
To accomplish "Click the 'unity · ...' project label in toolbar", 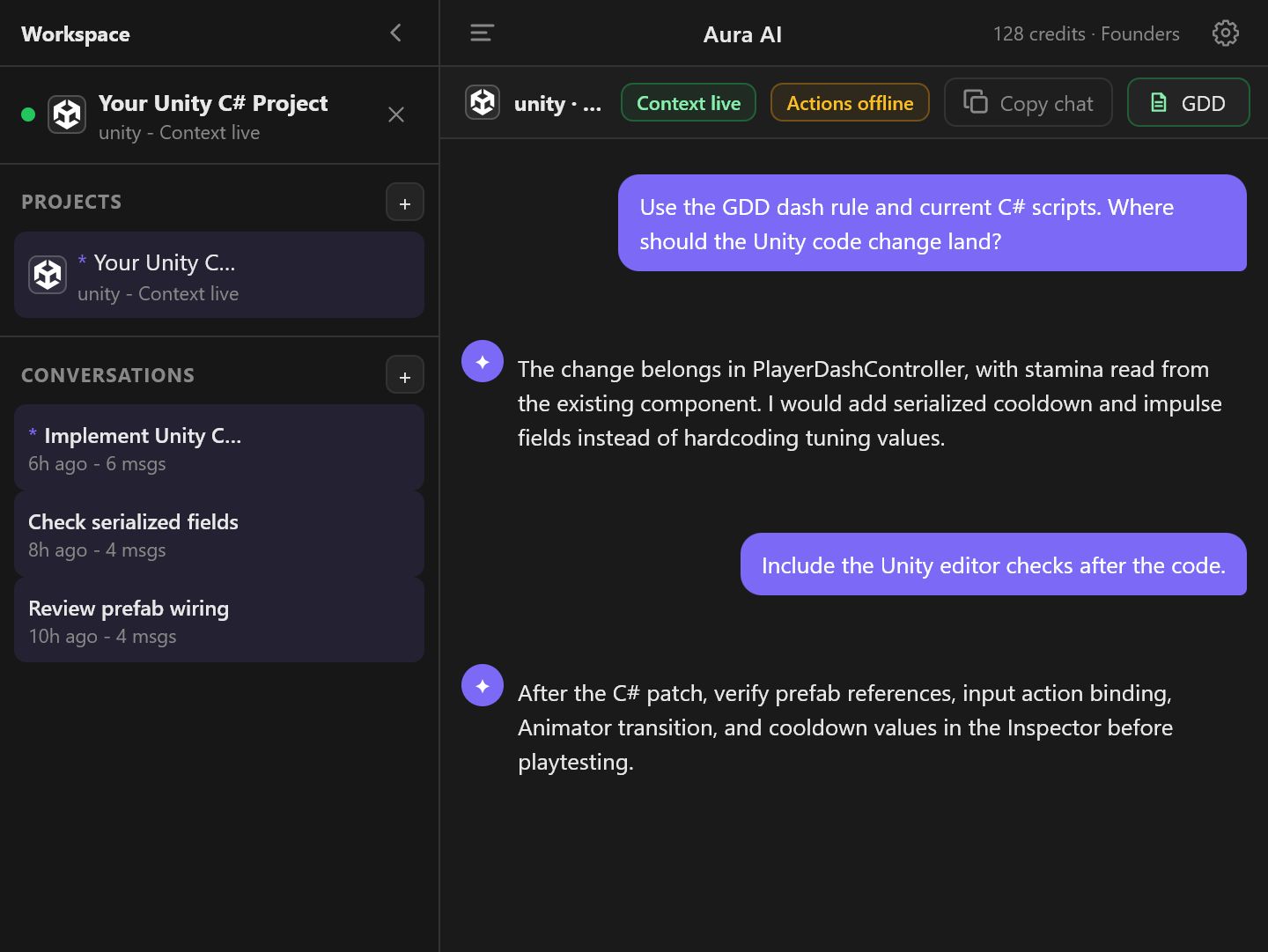I will click(558, 104).
